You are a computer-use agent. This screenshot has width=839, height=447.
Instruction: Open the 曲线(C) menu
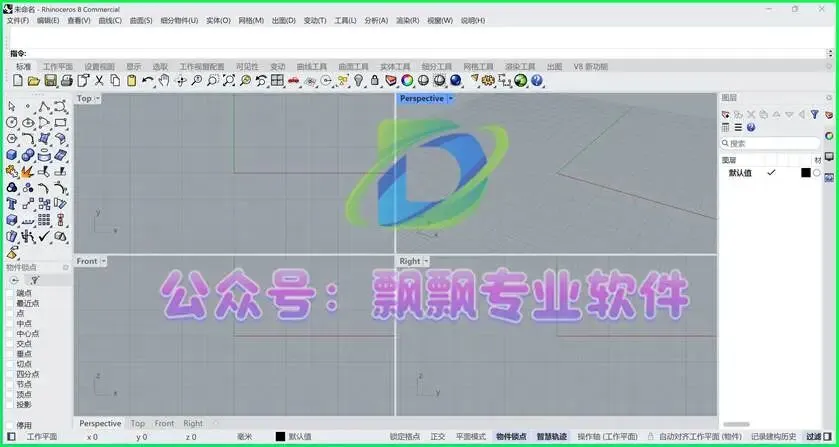pos(110,20)
